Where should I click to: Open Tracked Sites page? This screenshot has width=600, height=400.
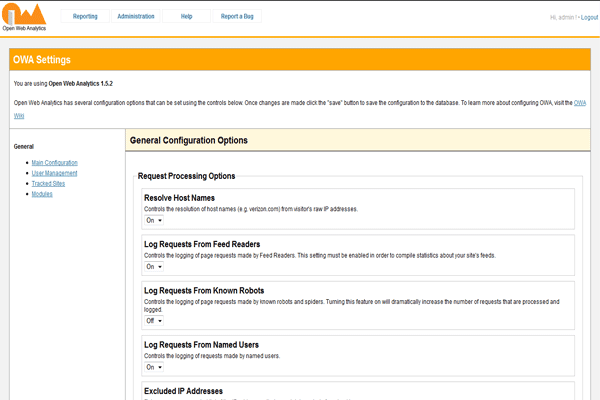[x=48, y=183]
